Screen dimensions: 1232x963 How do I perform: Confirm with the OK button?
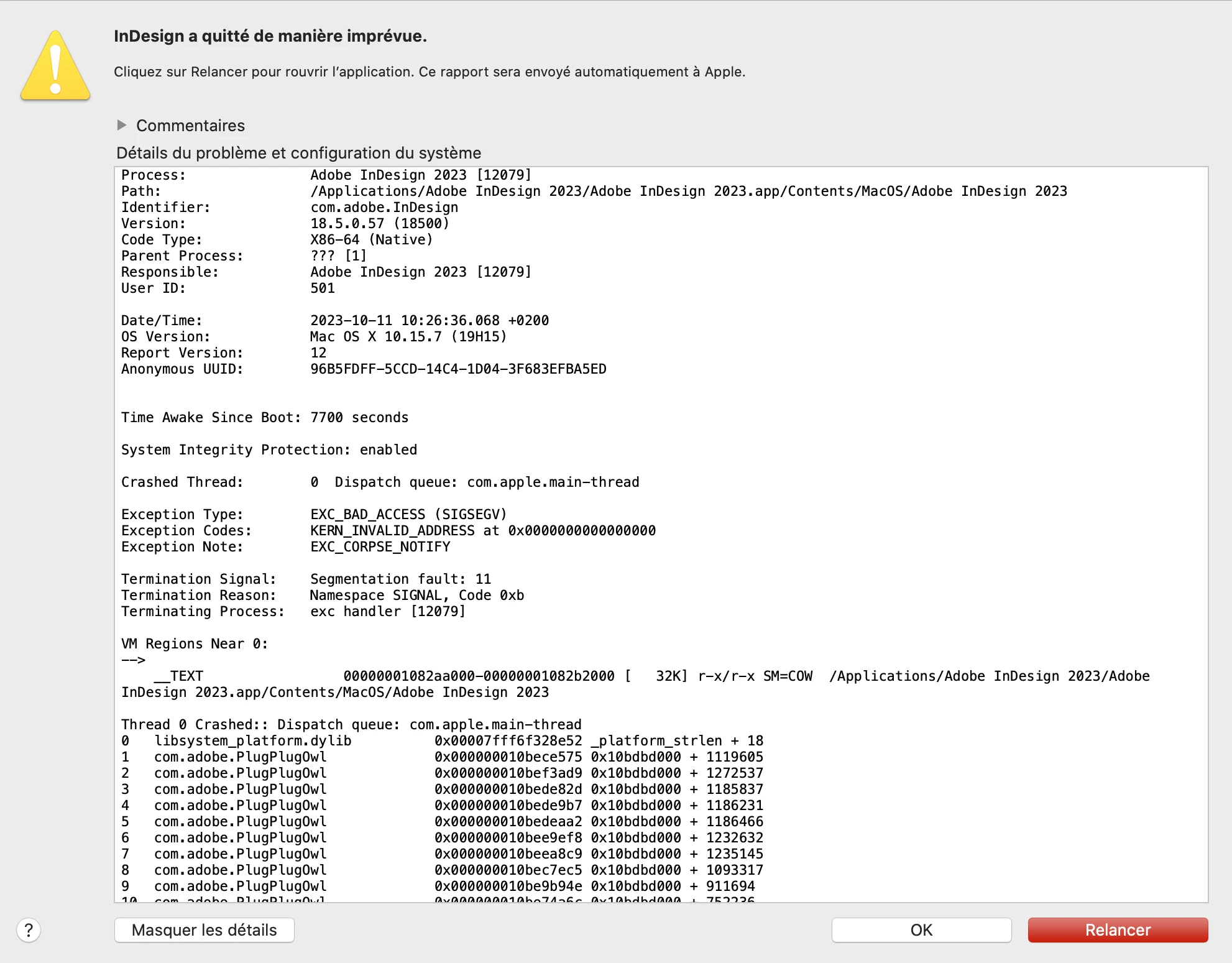click(921, 930)
